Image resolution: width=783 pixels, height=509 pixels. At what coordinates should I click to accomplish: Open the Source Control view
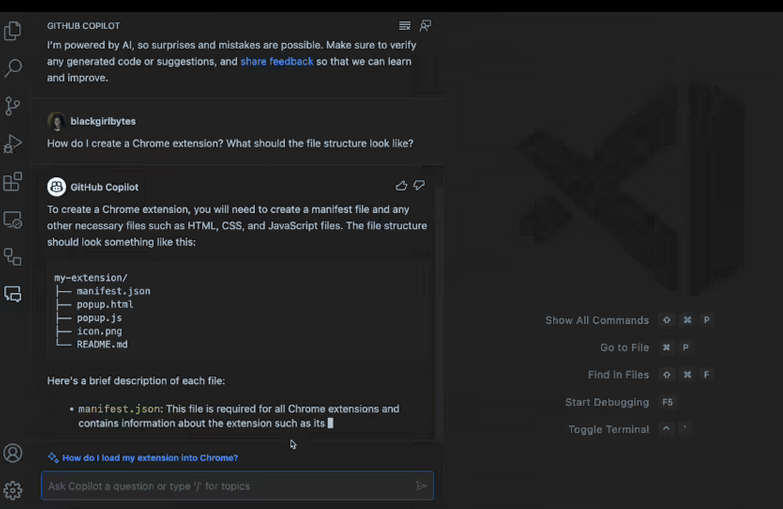coord(13,106)
